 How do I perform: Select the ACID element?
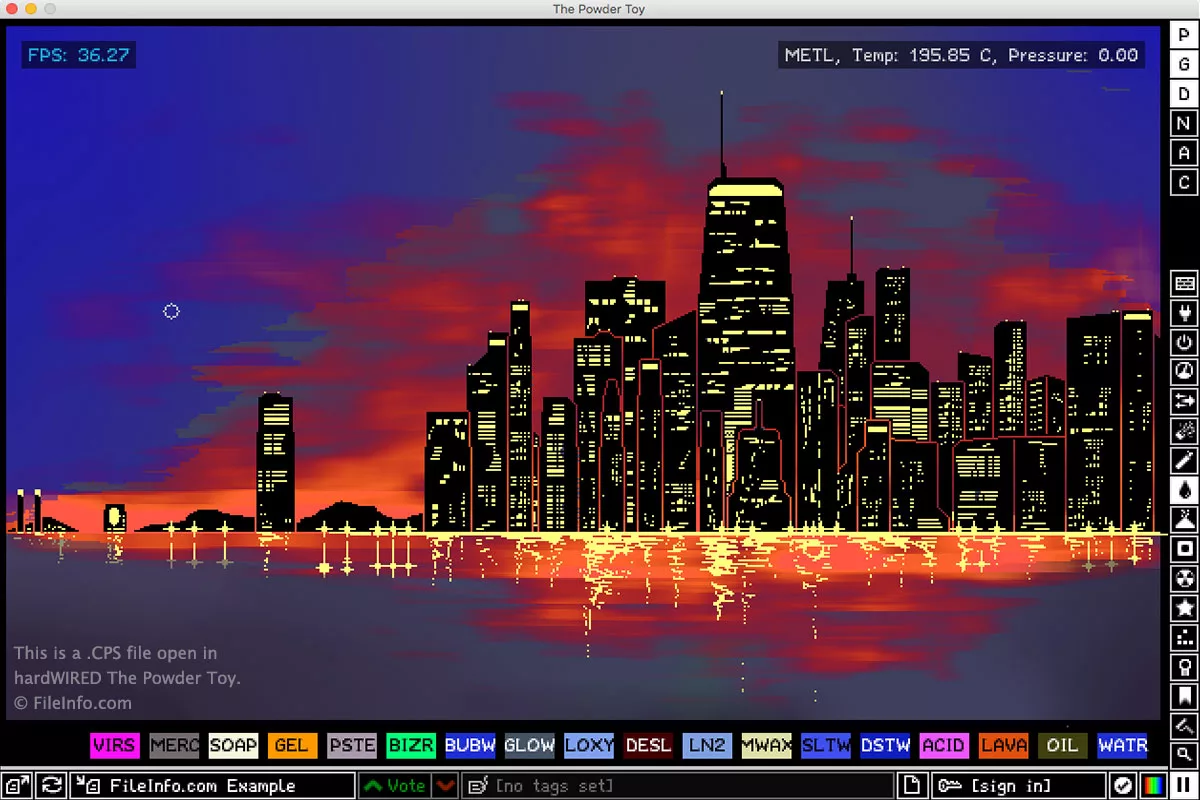point(944,745)
